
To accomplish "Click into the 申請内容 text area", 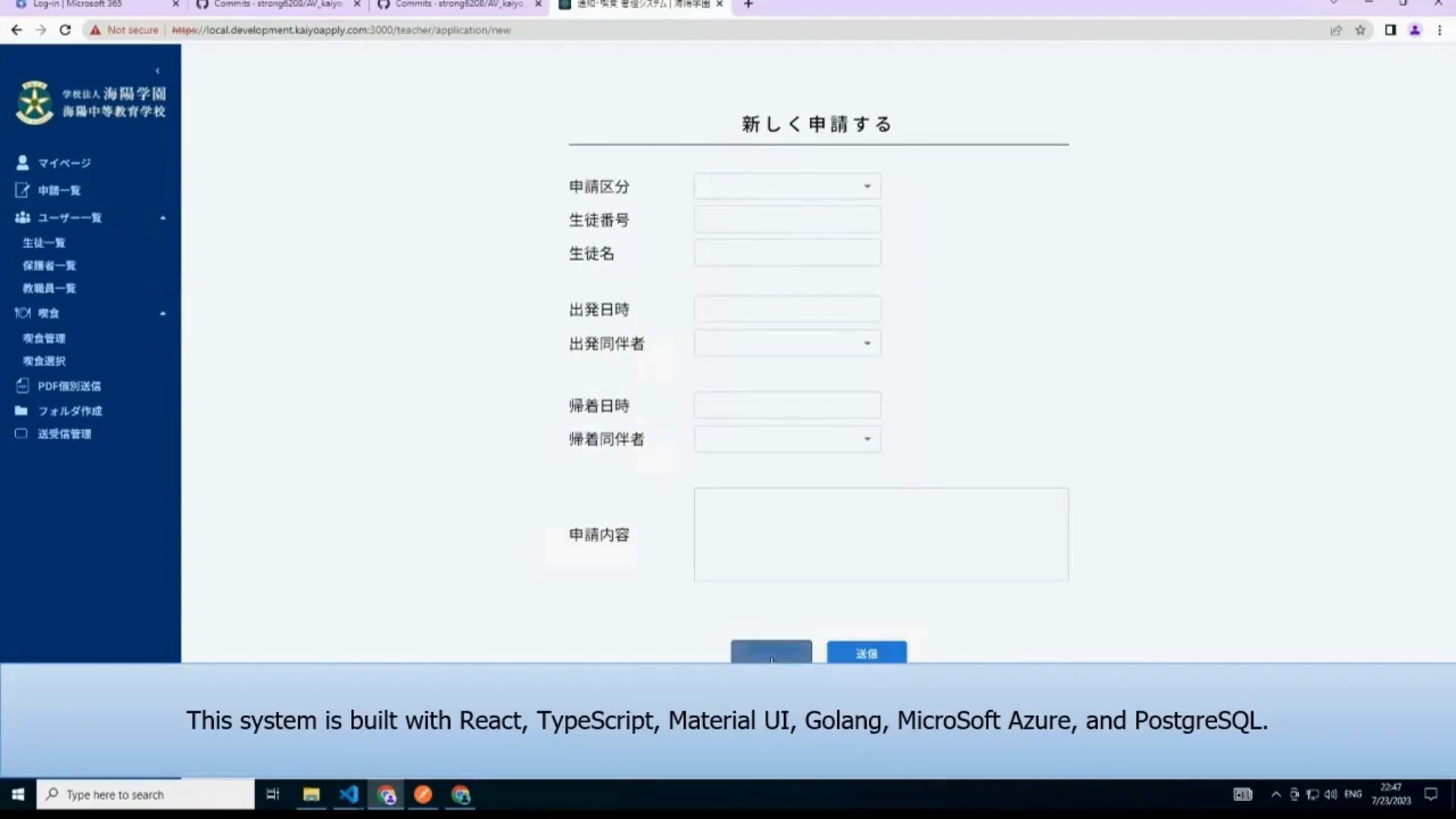I will (x=881, y=535).
